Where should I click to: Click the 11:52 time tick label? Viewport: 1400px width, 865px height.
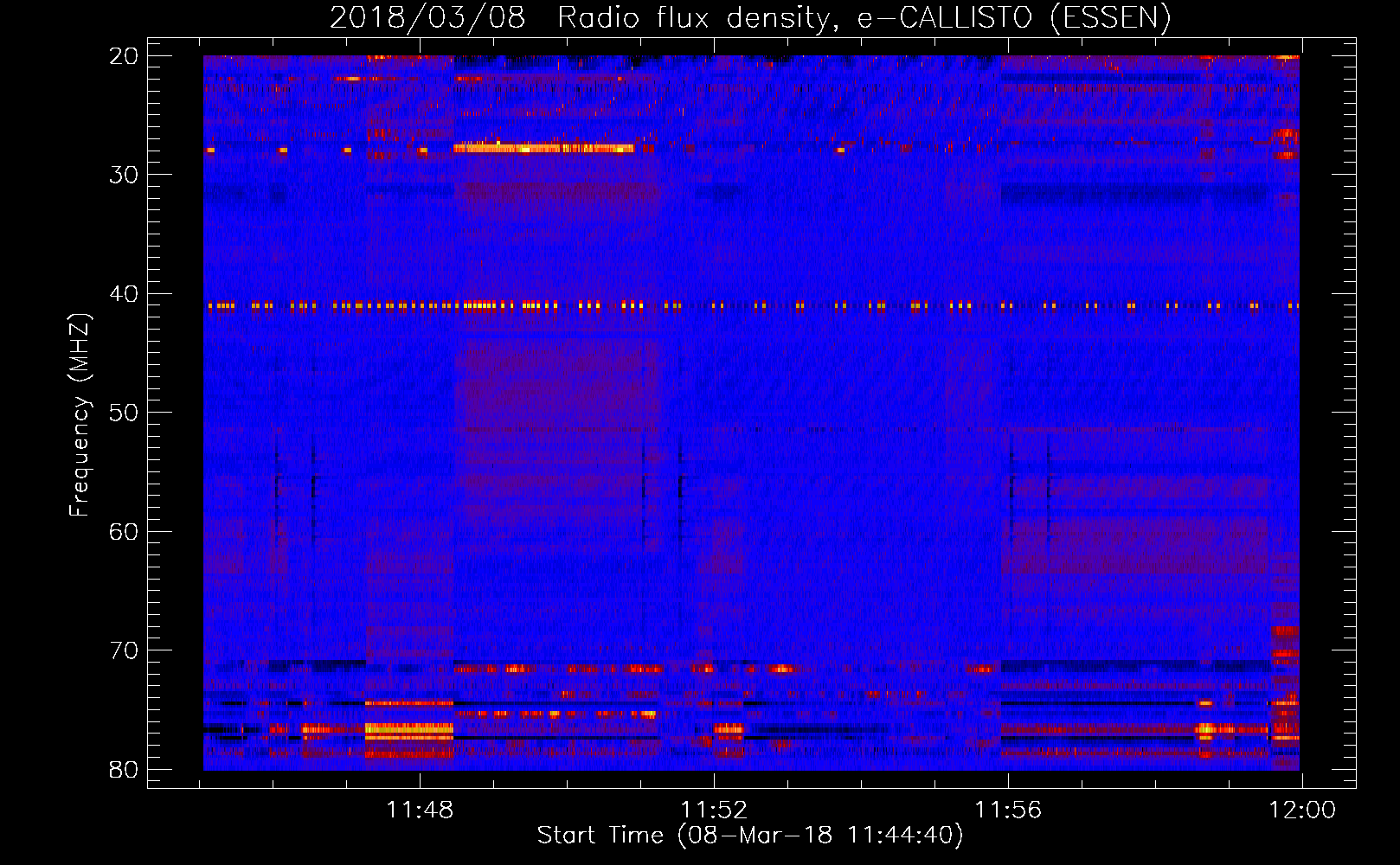click(714, 811)
